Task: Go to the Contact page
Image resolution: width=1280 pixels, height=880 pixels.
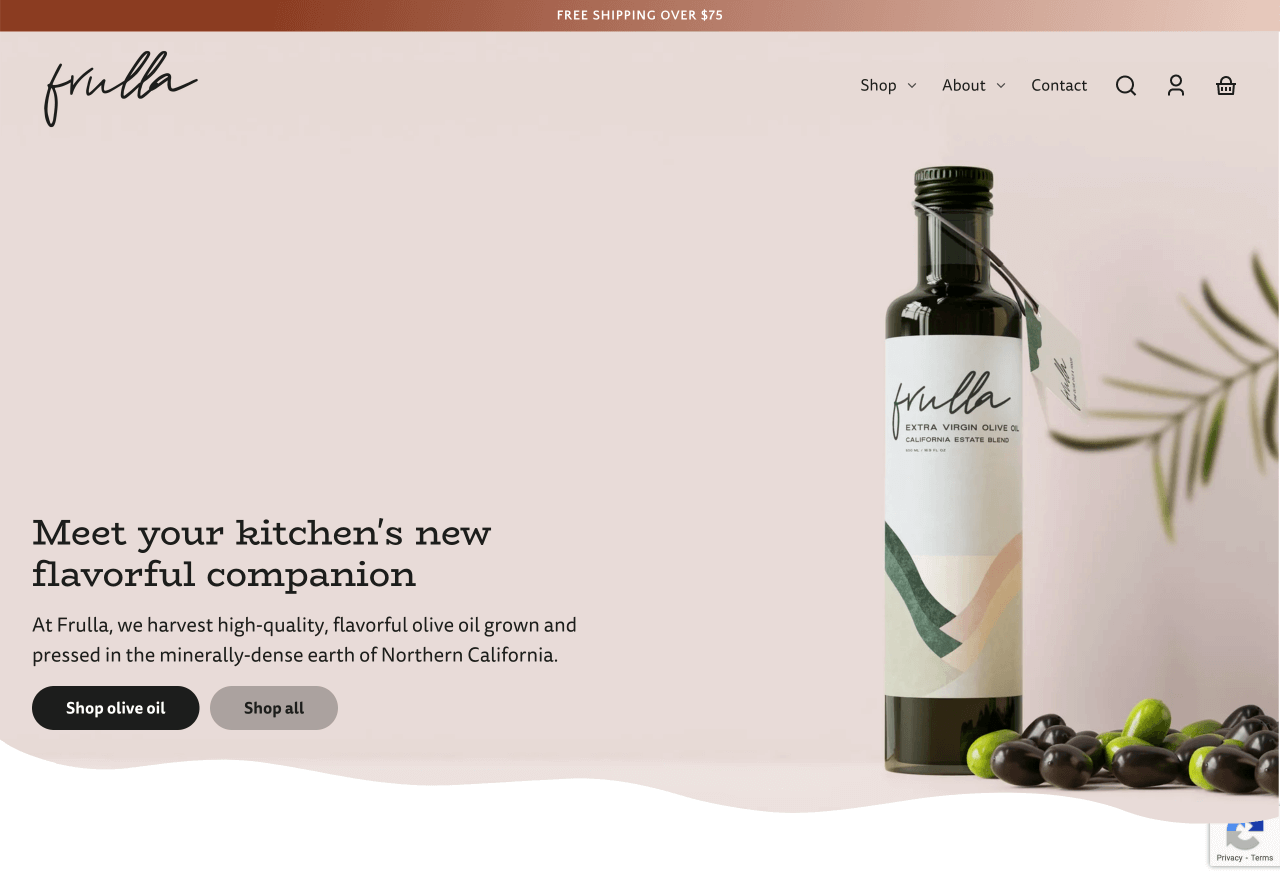Action: pyautogui.click(x=1059, y=85)
